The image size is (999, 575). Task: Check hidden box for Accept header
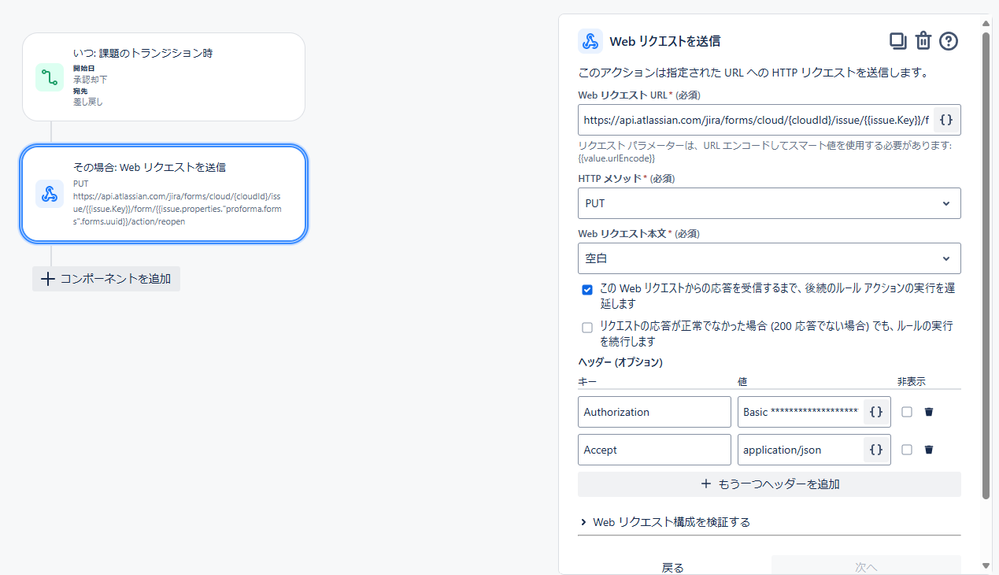pyautogui.click(x=907, y=450)
